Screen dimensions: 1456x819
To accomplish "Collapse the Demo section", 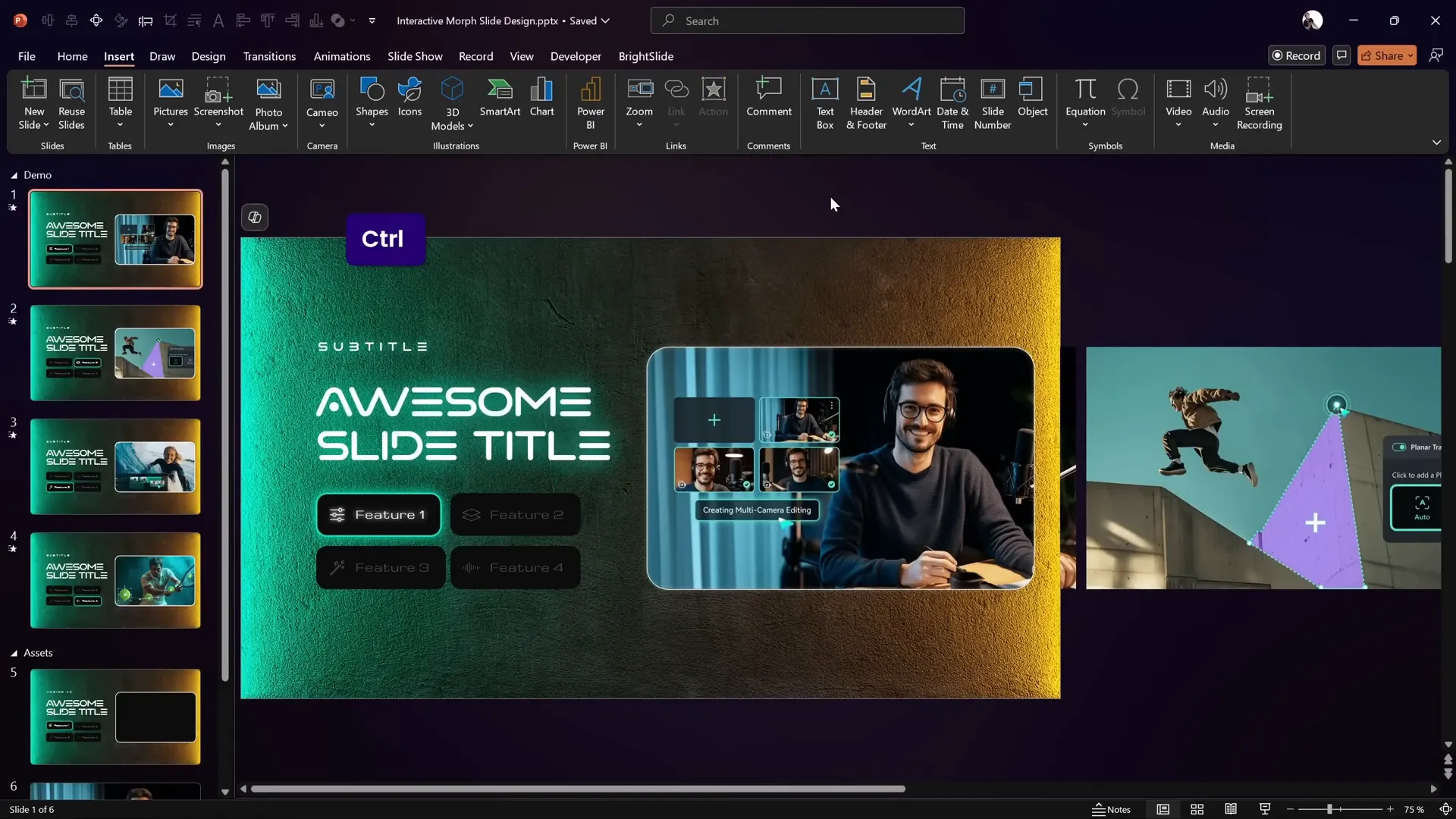I will click(x=14, y=175).
